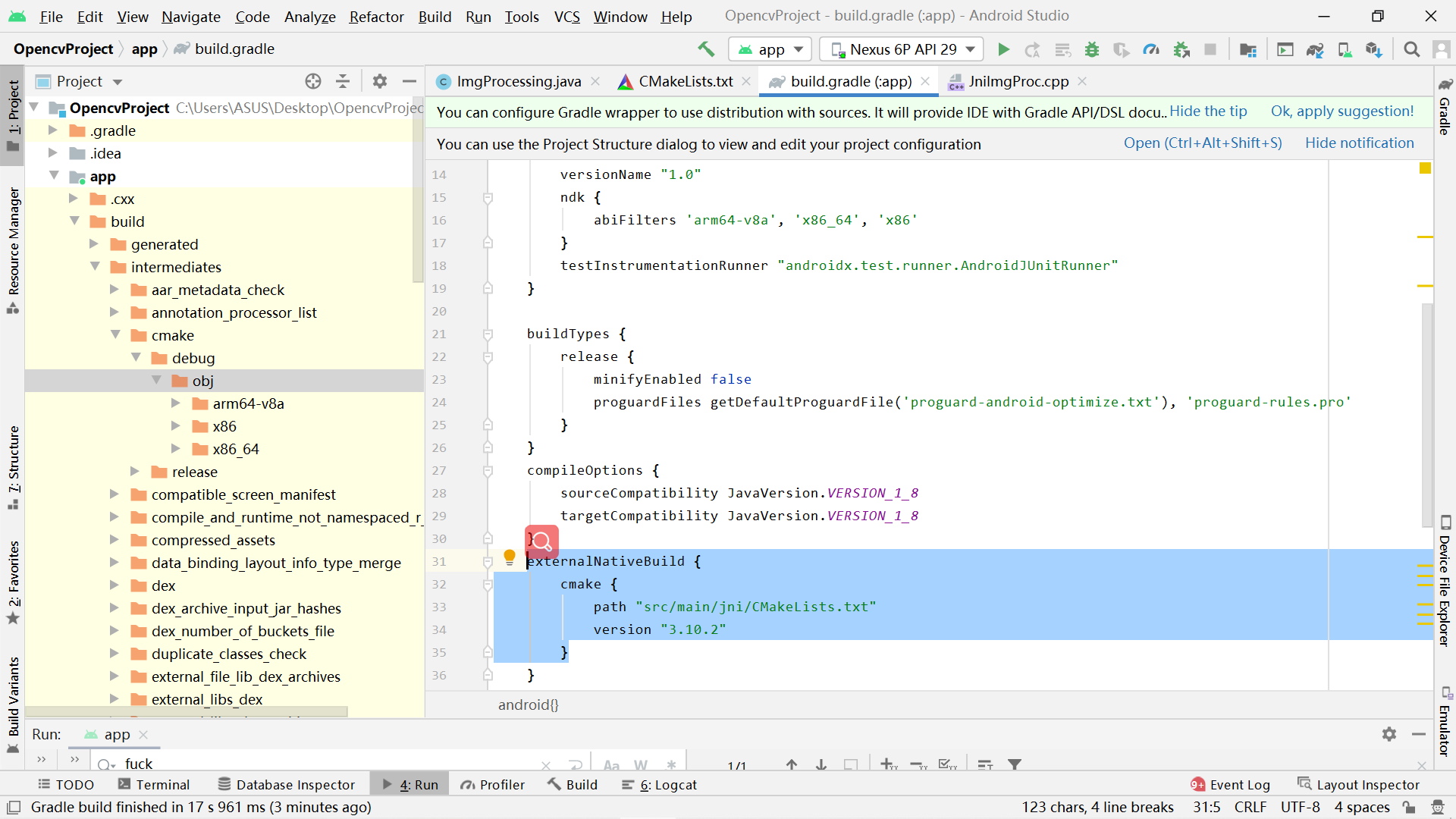Toggle regex mode in console search

tap(672, 764)
